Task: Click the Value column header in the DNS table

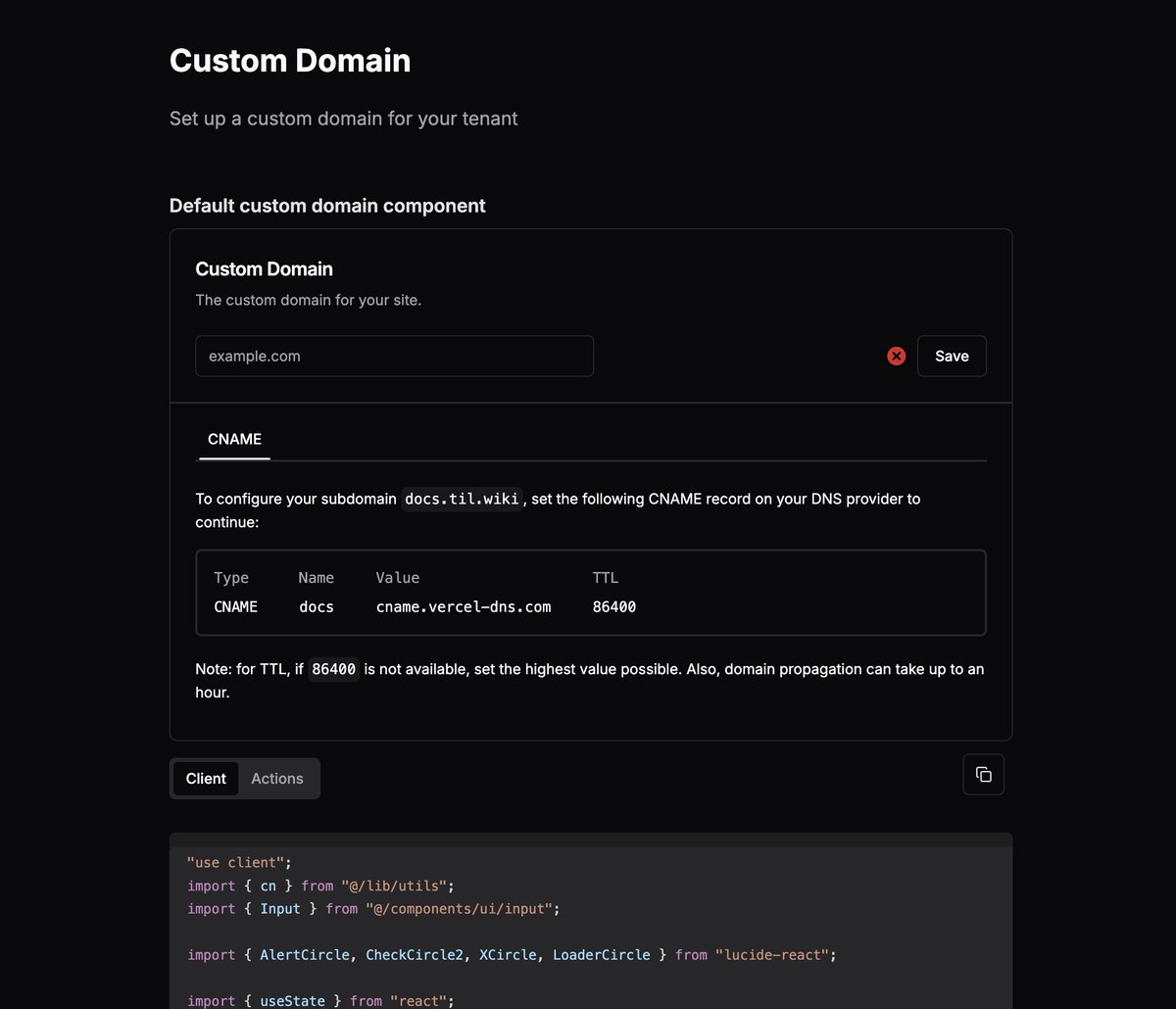Action: click(x=398, y=578)
